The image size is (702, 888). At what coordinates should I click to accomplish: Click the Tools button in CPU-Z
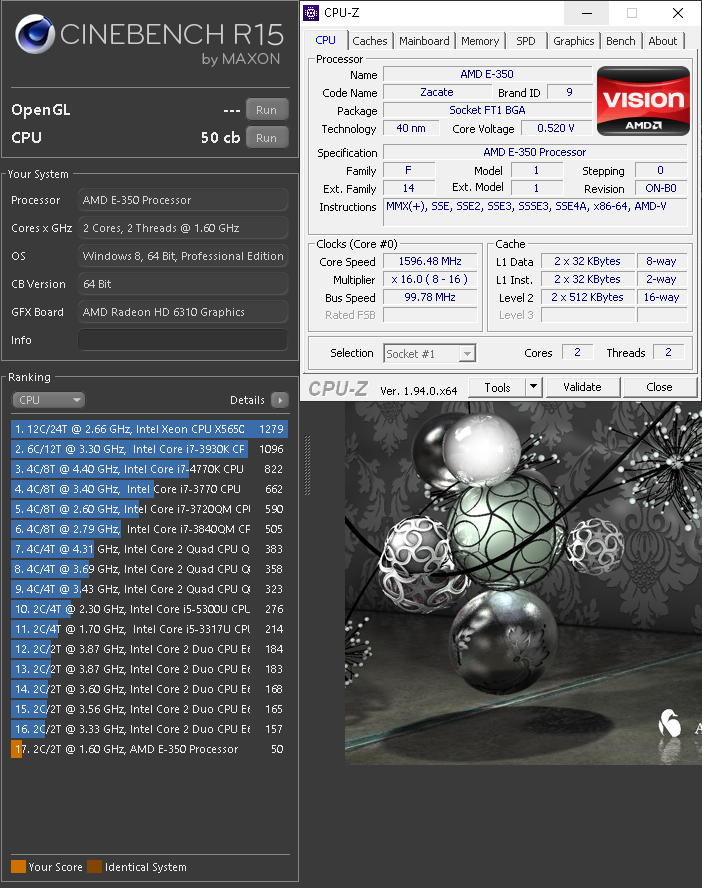497,387
